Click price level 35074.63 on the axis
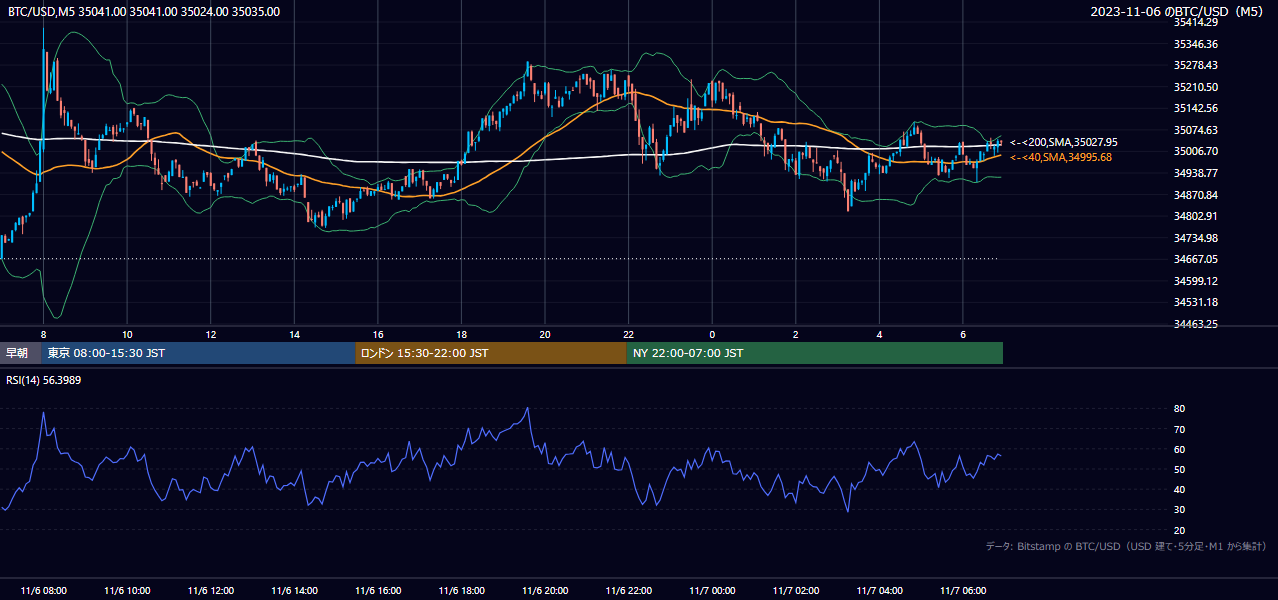1278x600 pixels. 1196,130
